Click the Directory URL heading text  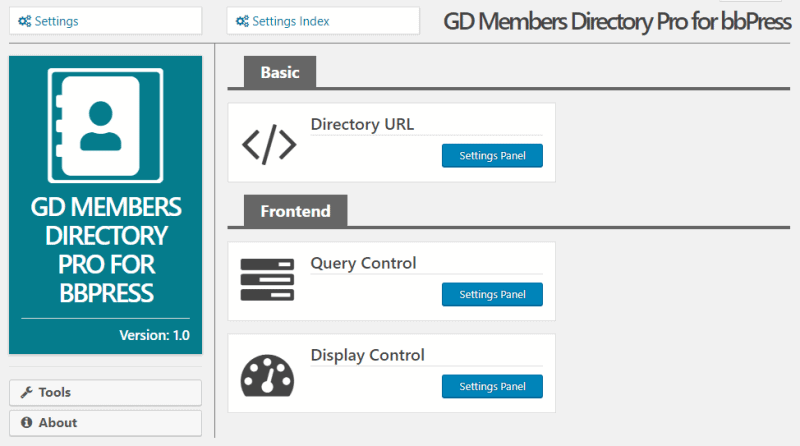(x=362, y=124)
